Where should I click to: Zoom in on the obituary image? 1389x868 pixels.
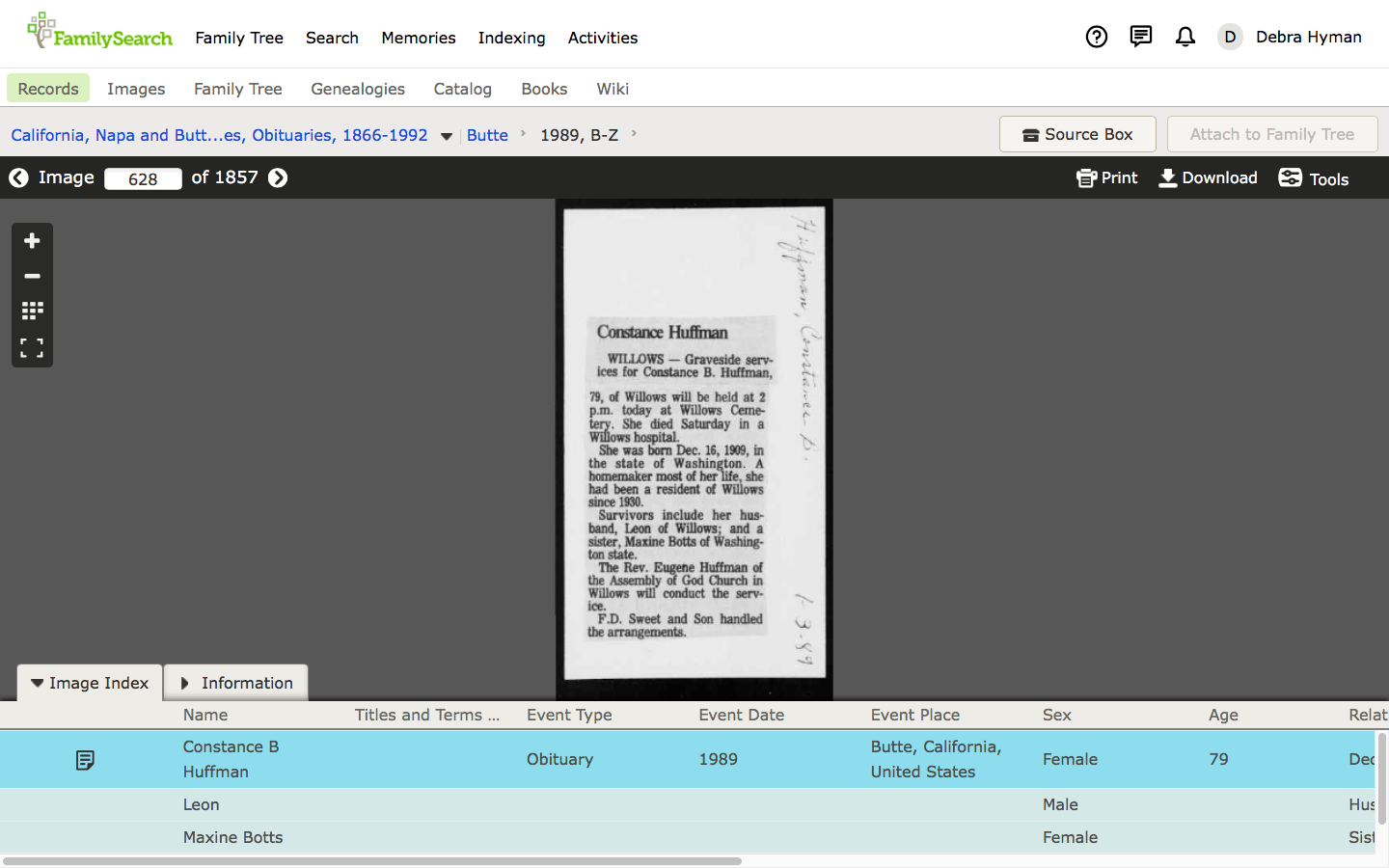(x=32, y=241)
